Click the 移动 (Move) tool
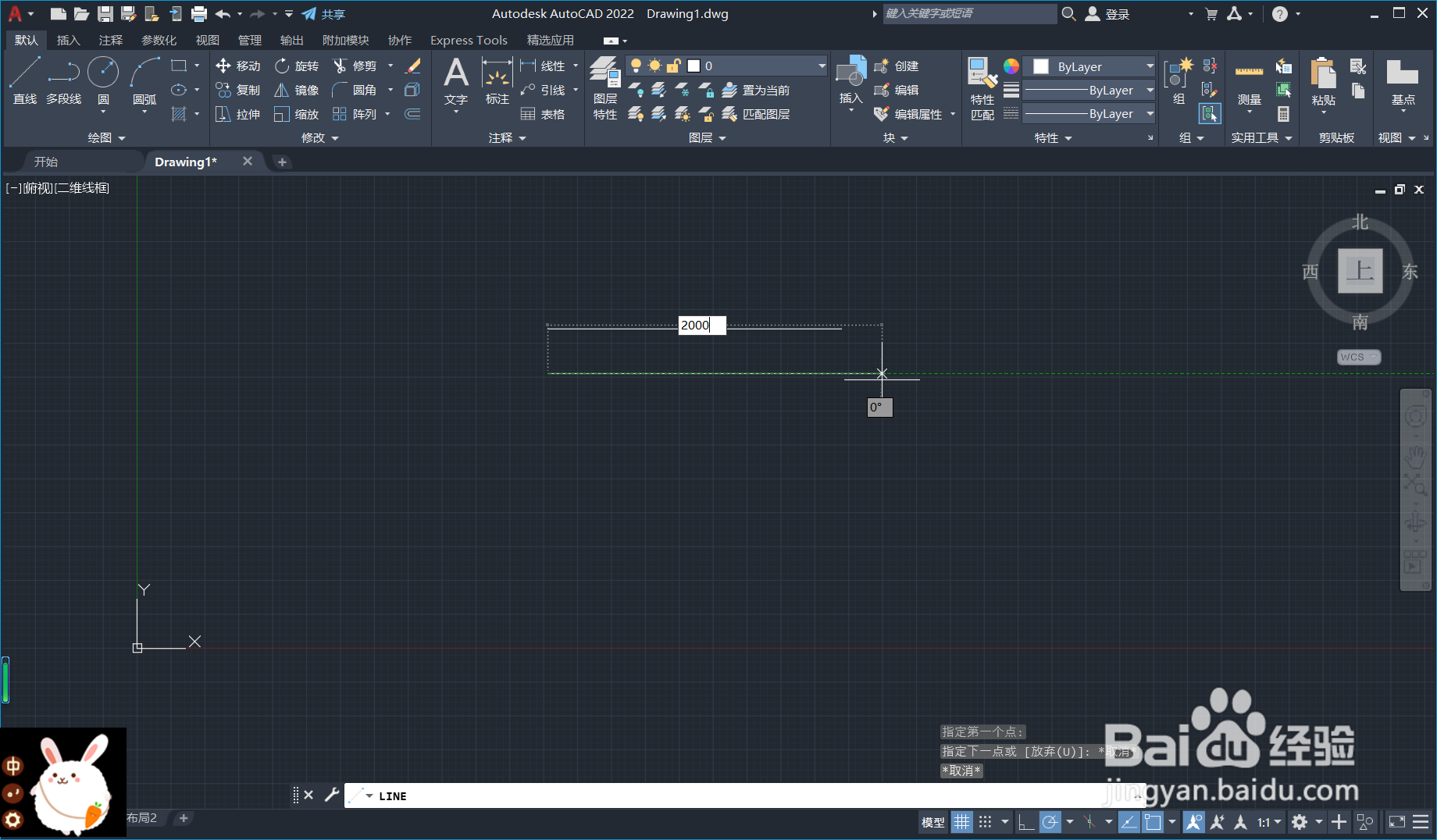Image resolution: width=1437 pixels, height=840 pixels. (x=238, y=66)
